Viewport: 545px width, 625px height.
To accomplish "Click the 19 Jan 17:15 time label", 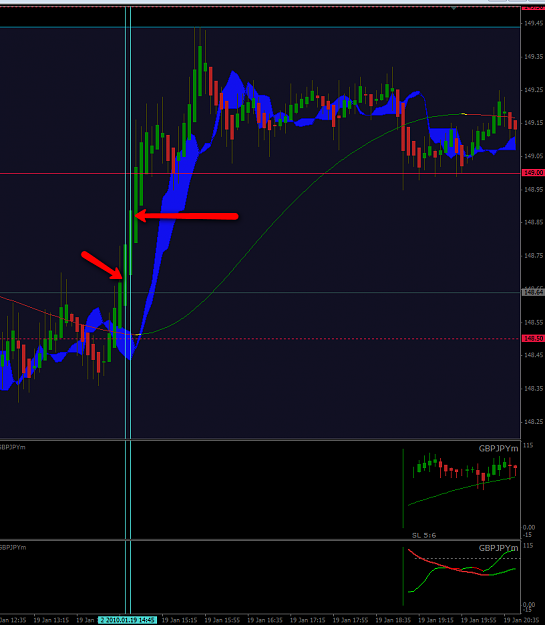I will tap(307, 621).
